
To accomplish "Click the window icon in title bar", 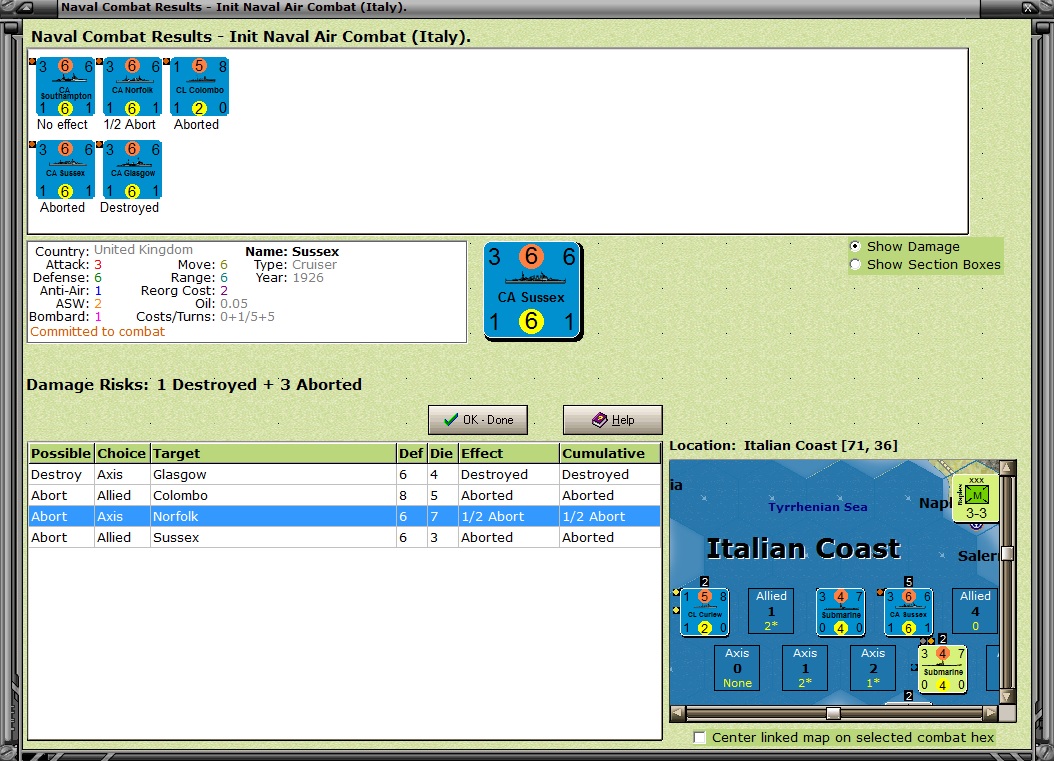I will pyautogui.click(x=25, y=7).
